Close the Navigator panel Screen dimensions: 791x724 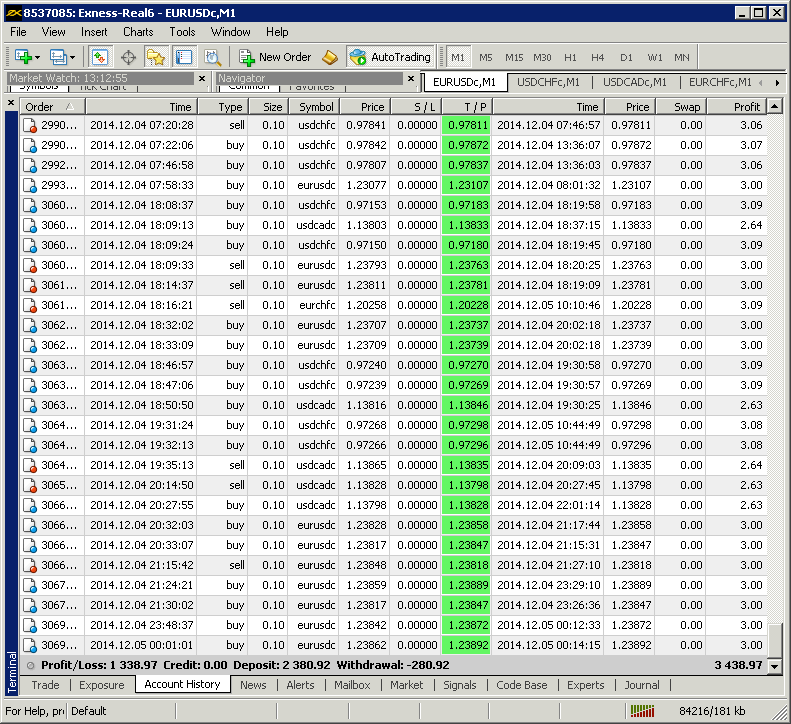[x=411, y=78]
